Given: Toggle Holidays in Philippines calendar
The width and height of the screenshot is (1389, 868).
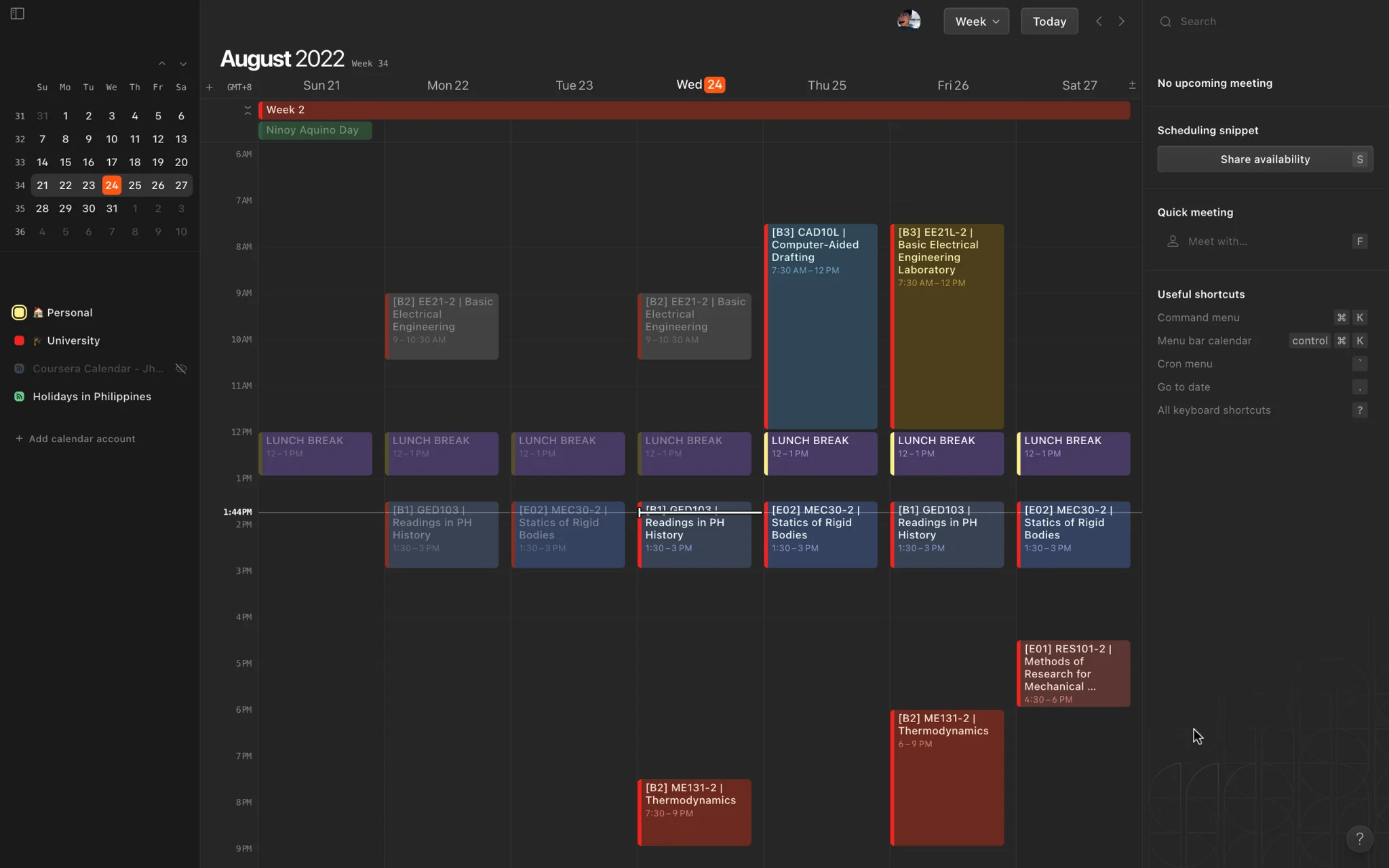Looking at the screenshot, I should 19,397.
